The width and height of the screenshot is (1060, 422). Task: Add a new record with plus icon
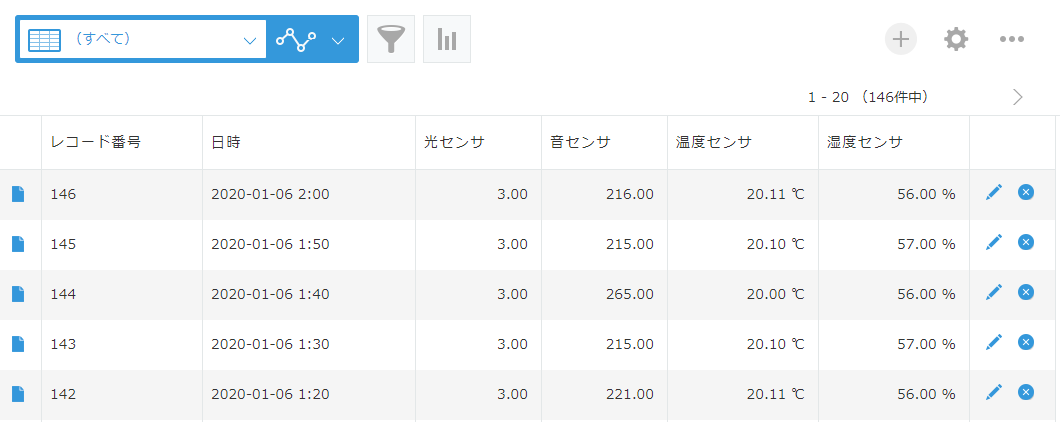click(x=901, y=39)
